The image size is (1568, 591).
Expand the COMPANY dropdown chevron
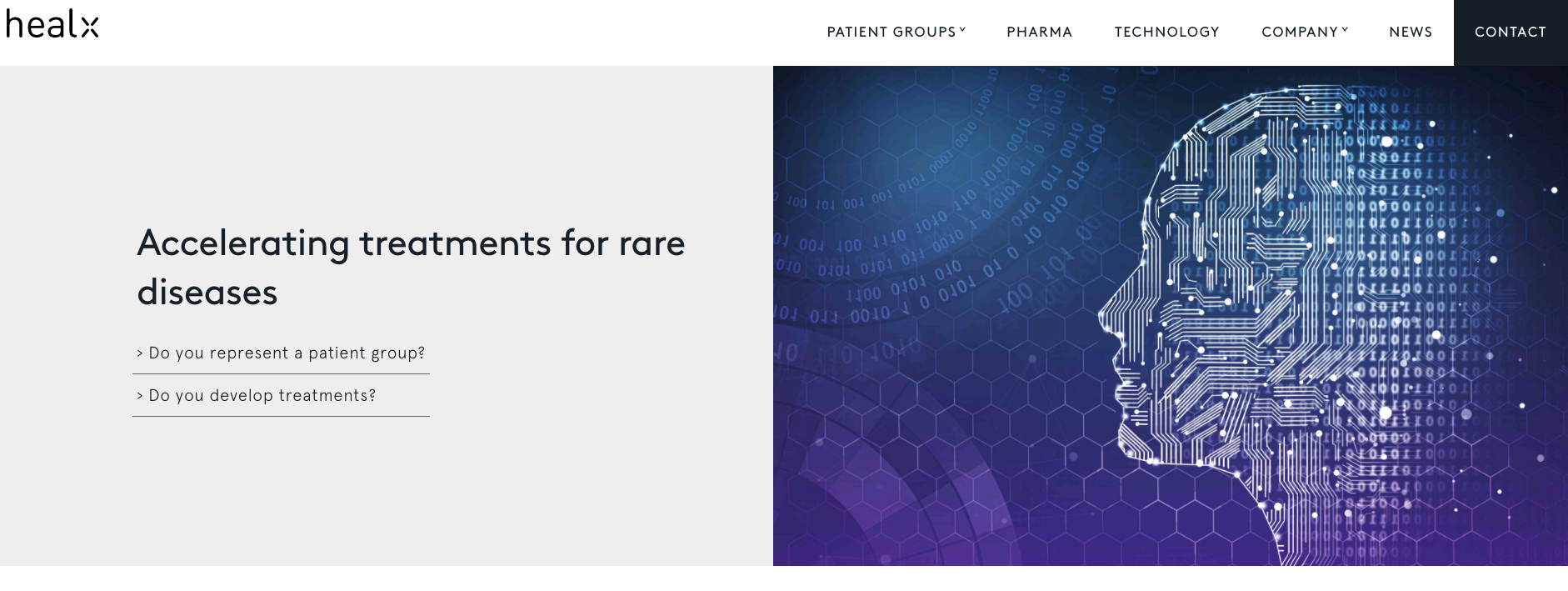1346,28
